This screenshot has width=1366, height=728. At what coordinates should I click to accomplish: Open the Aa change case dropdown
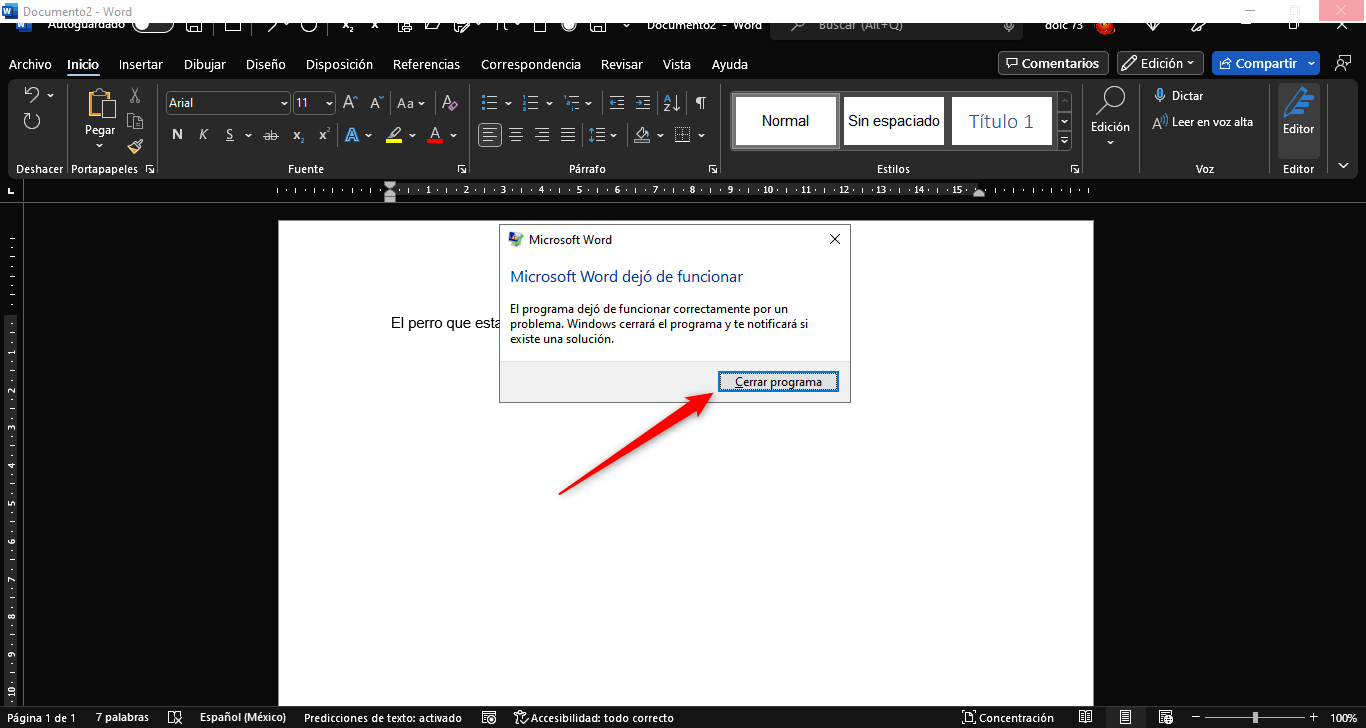tap(410, 103)
